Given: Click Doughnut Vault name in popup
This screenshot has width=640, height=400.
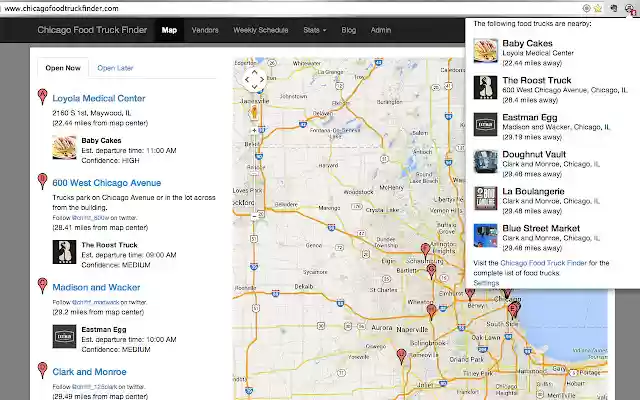Looking at the screenshot, I should coord(534,154).
